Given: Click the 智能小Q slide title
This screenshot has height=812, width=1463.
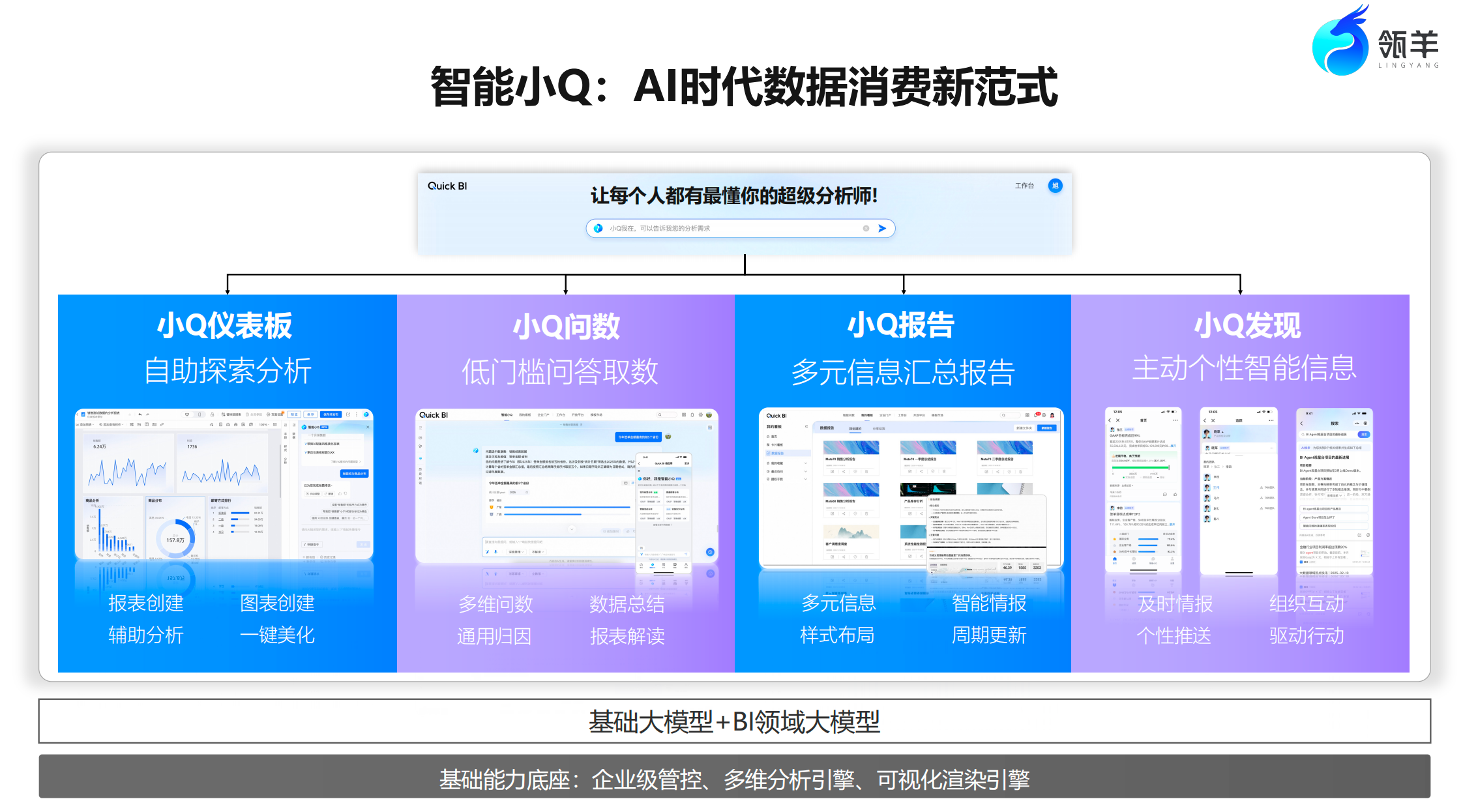Looking at the screenshot, I should [x=743, y=87].
